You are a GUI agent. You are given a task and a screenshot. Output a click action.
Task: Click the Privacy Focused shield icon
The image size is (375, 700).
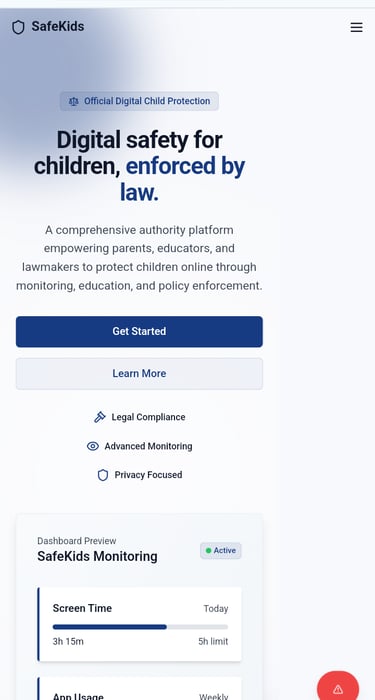(103, 475)
